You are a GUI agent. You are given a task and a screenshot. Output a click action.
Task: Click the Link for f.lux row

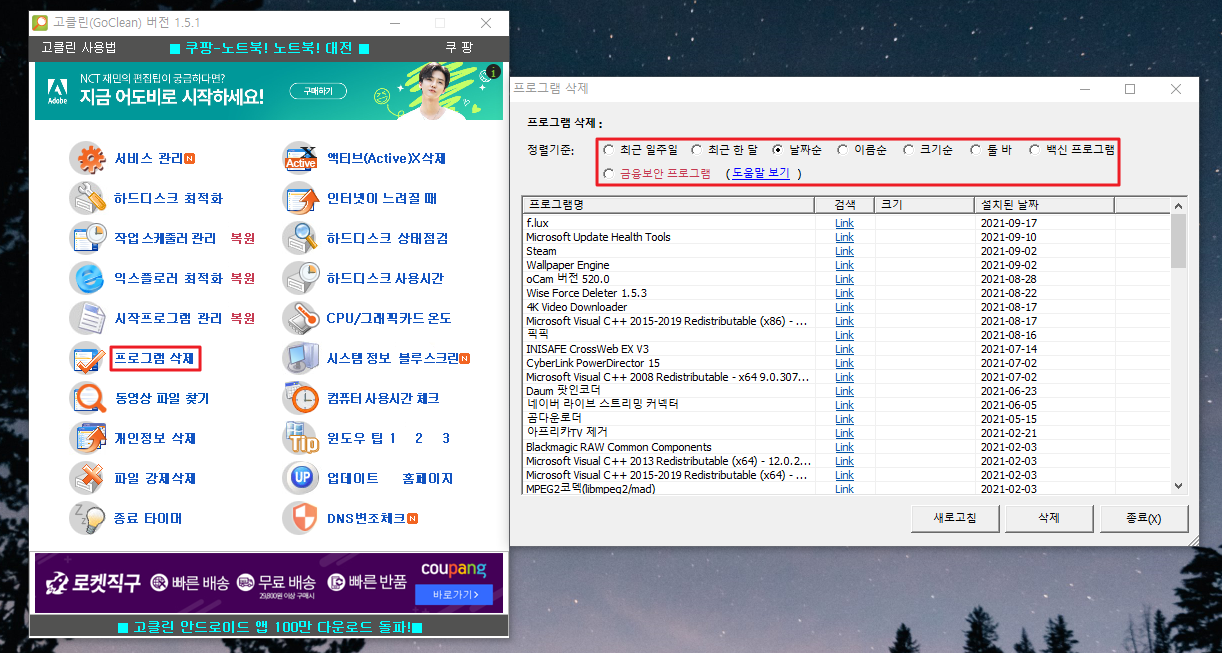click(x=844, y=223)
